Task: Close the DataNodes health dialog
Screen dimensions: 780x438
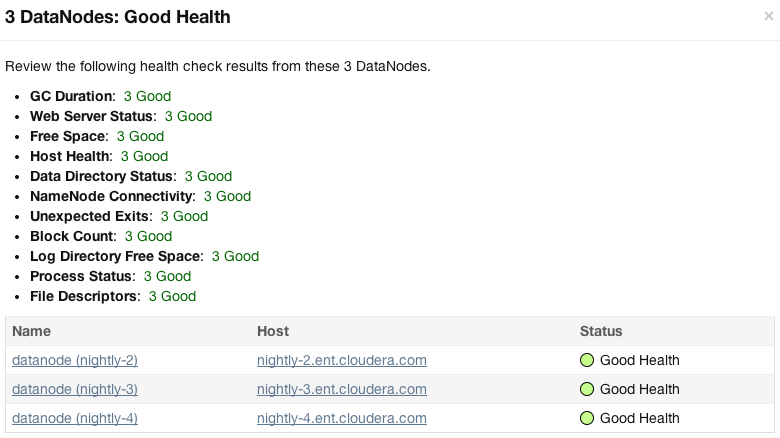Action: click(x=769, y=16)
